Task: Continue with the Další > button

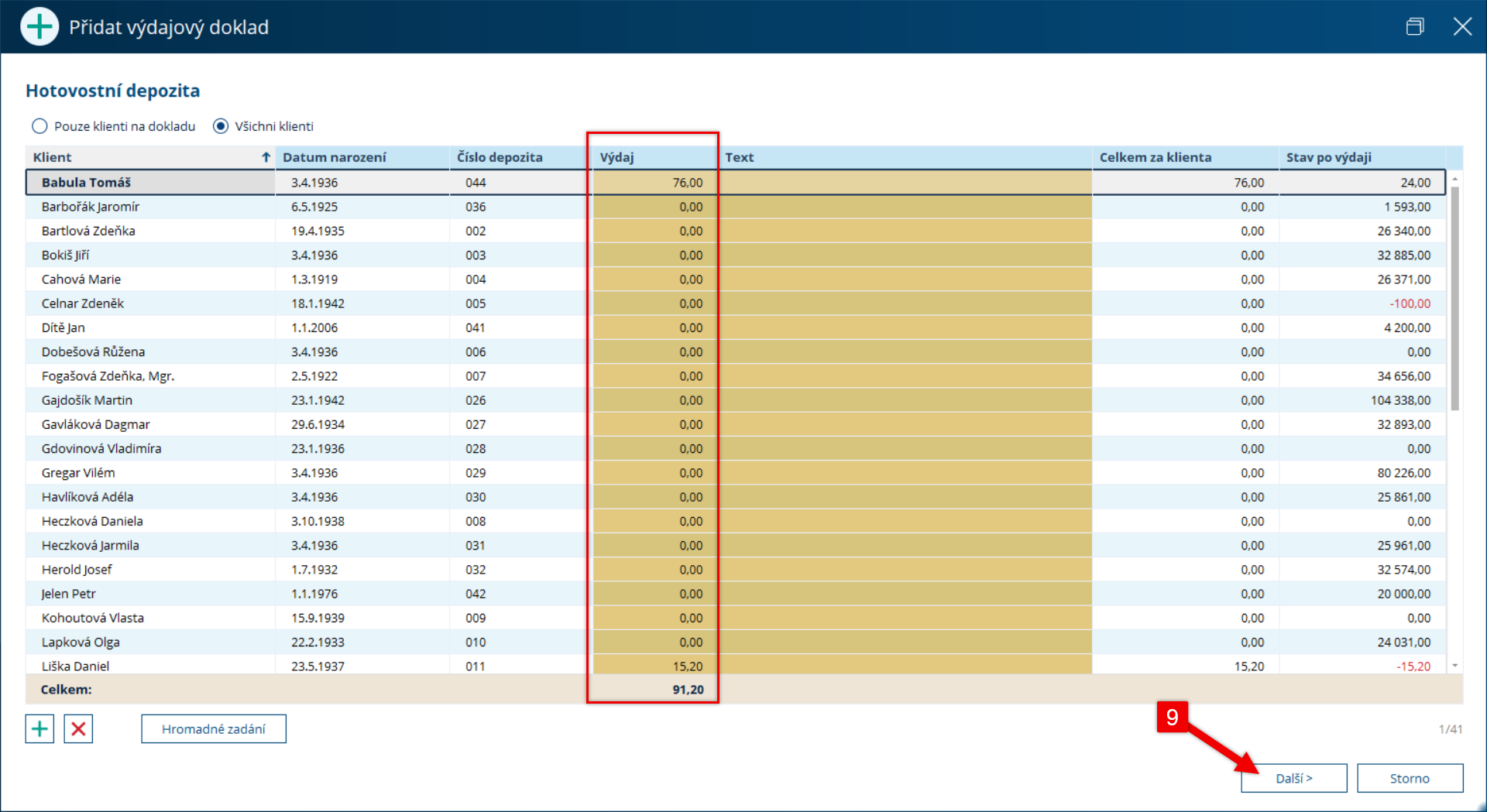Action: [x=1294, y=778]
